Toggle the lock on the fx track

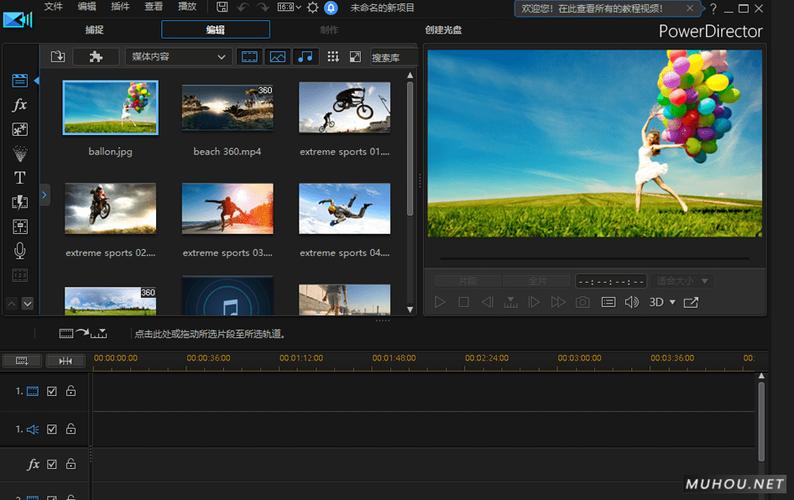click(x=70, y=465)
